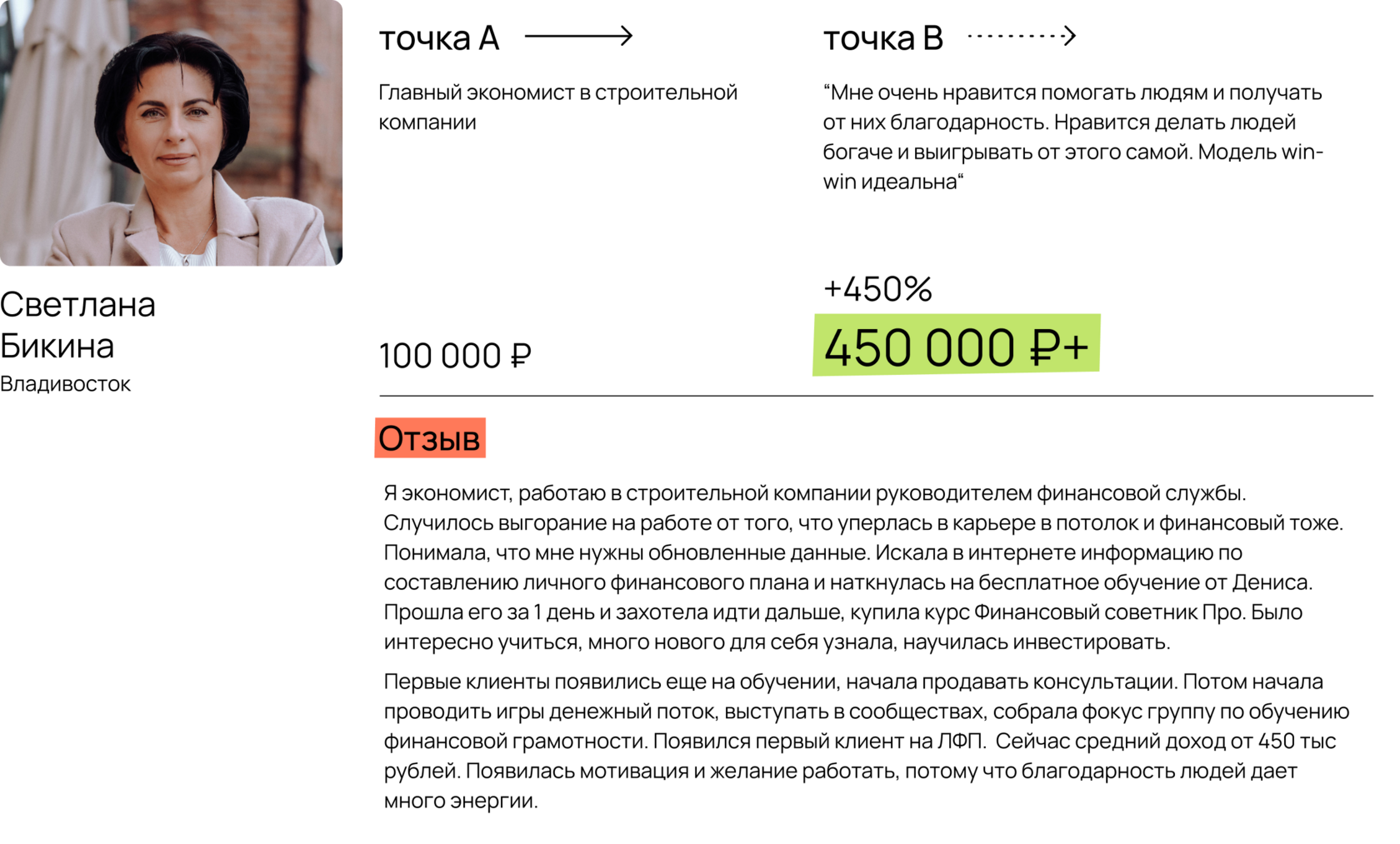Click the ruble symbol after 100 000
Screen dimensions: 1400x844
(x=521, y=356)
